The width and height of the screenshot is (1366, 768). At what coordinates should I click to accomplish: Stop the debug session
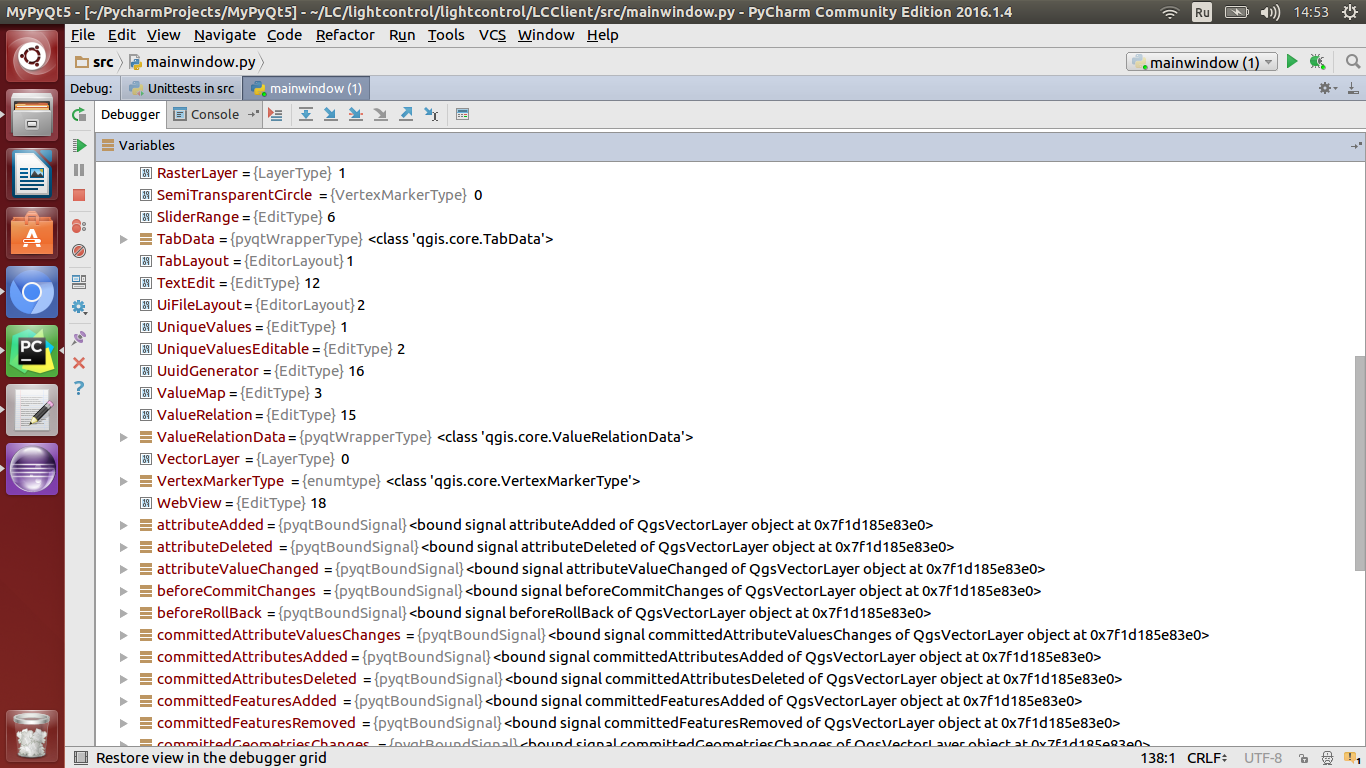click(x=79, y=196)
